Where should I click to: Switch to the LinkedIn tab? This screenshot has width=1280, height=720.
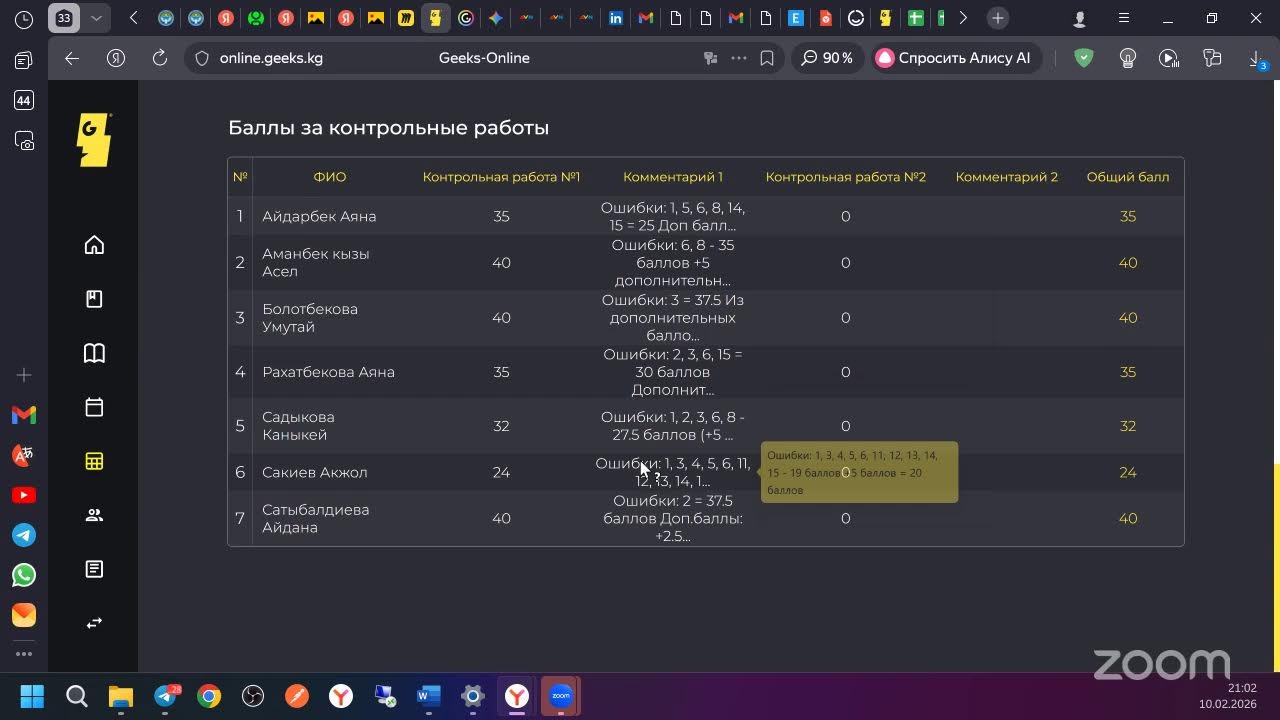pos(616,18)
